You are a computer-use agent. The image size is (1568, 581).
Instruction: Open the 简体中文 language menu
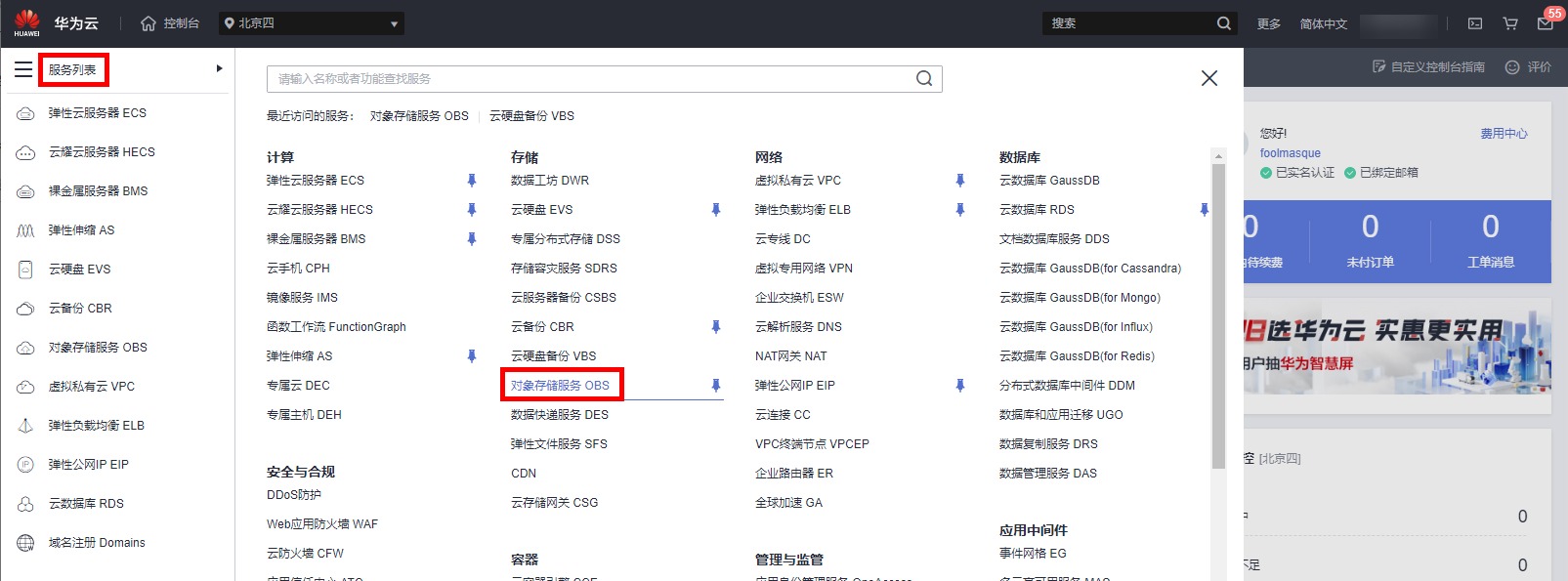[1323, 23]
